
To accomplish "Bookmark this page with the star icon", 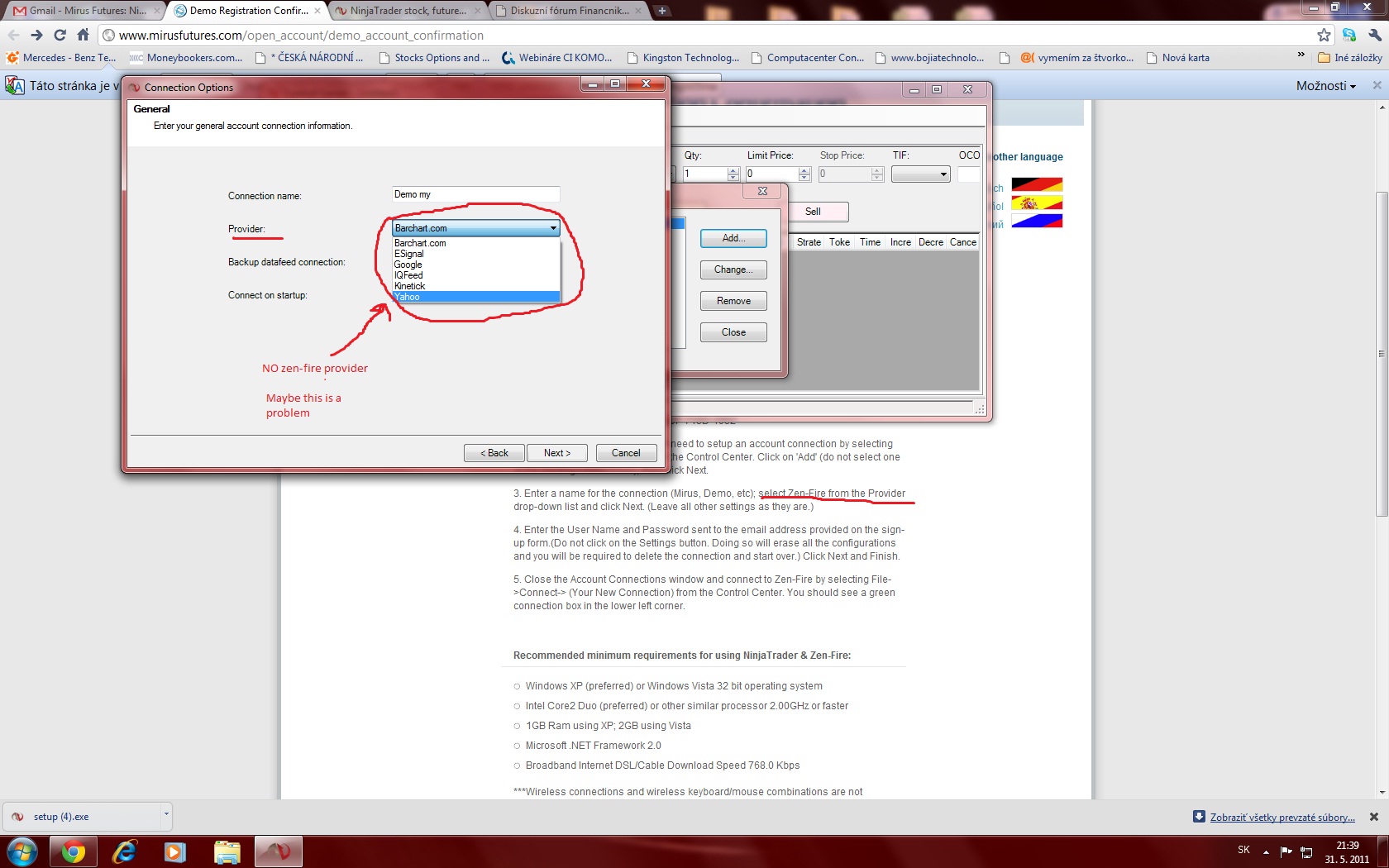I will click(x=1325, y=35).
